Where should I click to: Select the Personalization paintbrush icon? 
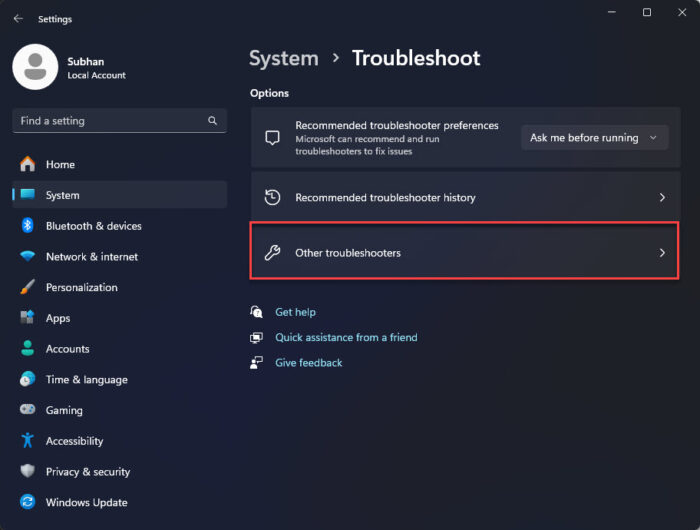pos(28,287)
